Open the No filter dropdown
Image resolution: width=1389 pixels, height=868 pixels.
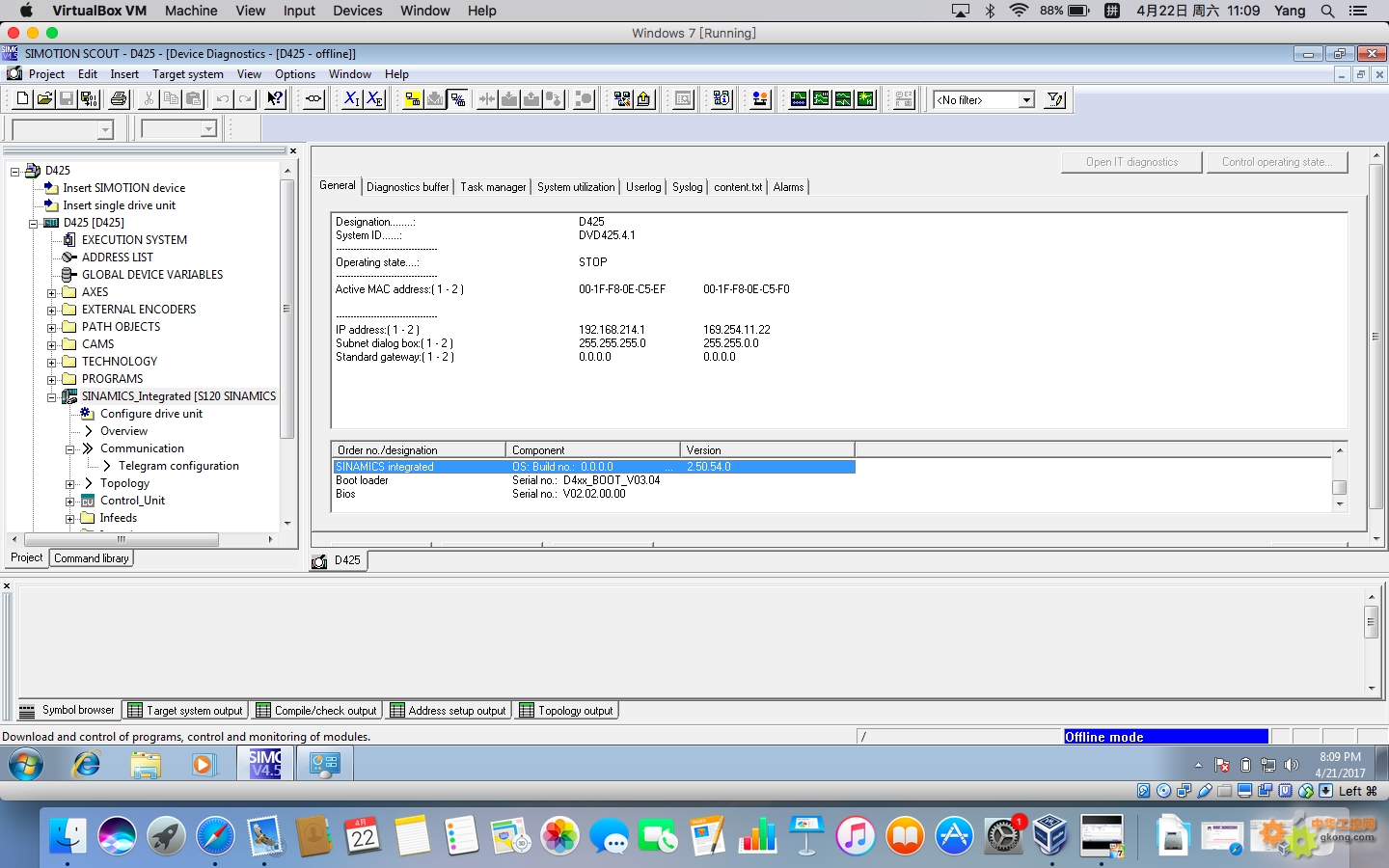click(x=1026, y=99)
